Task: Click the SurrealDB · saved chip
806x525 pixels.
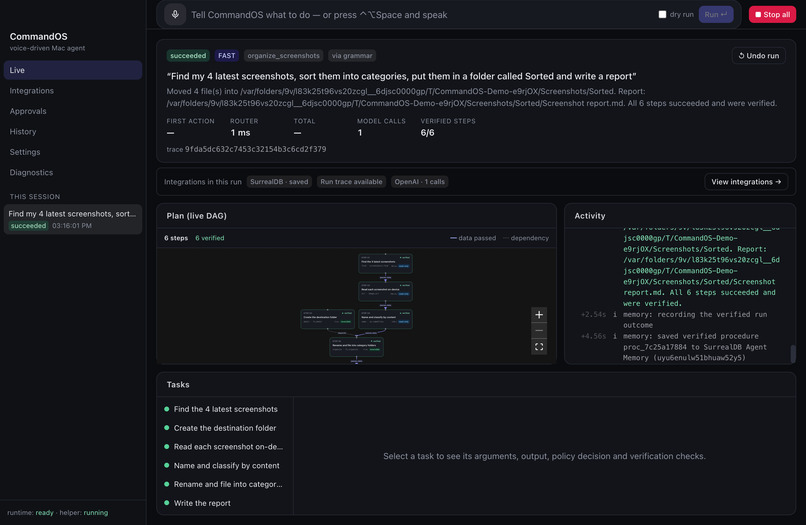Action: click(x=279, y=182)
